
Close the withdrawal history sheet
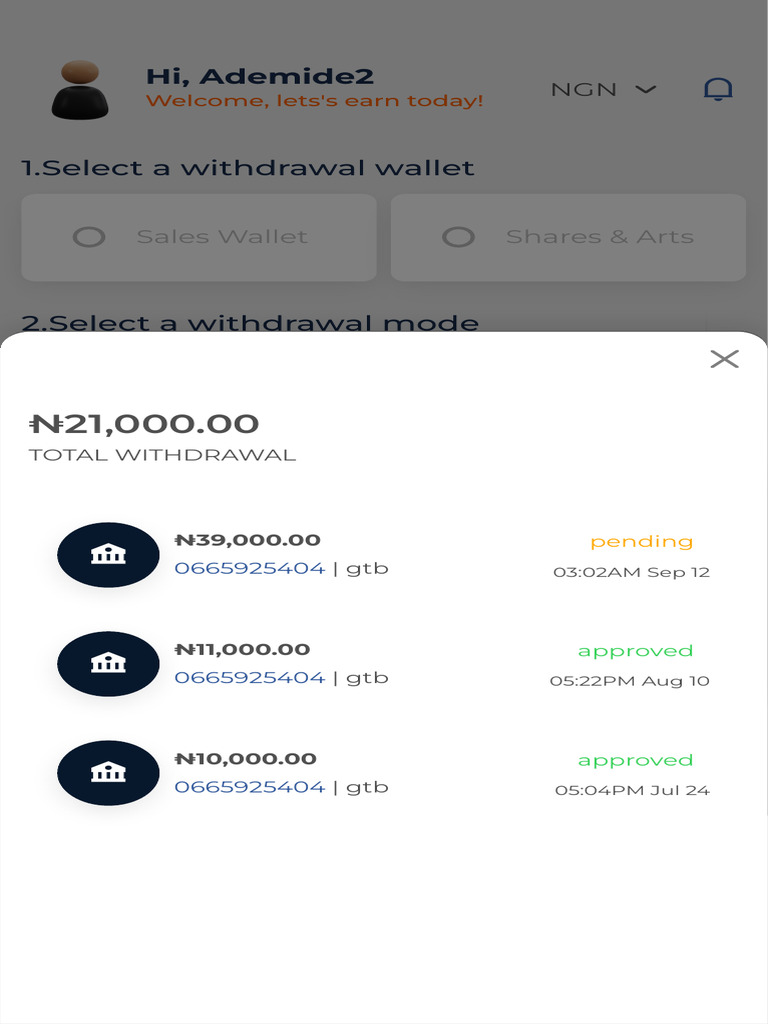724,359
